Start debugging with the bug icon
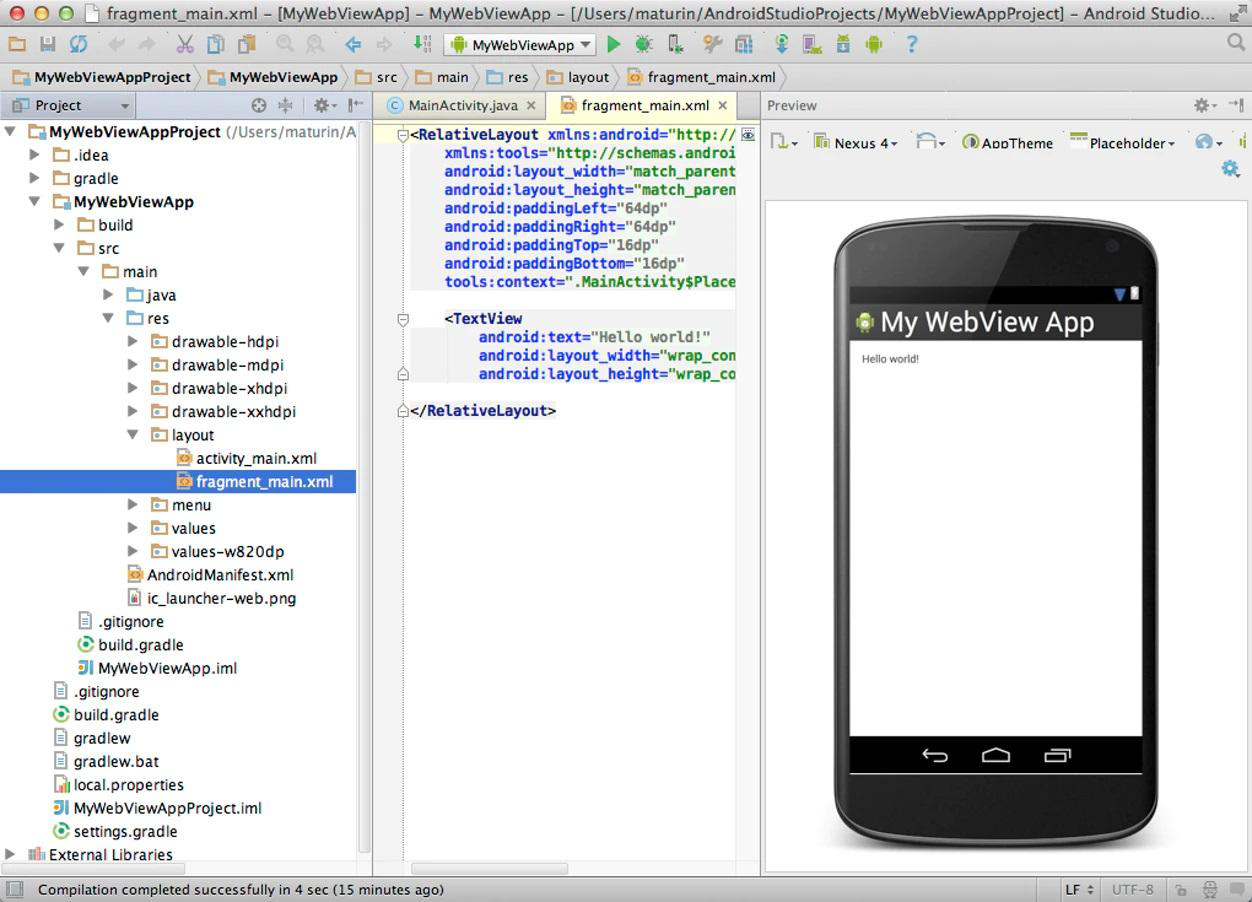The image size is (1252, 902). tap(643, 44)
